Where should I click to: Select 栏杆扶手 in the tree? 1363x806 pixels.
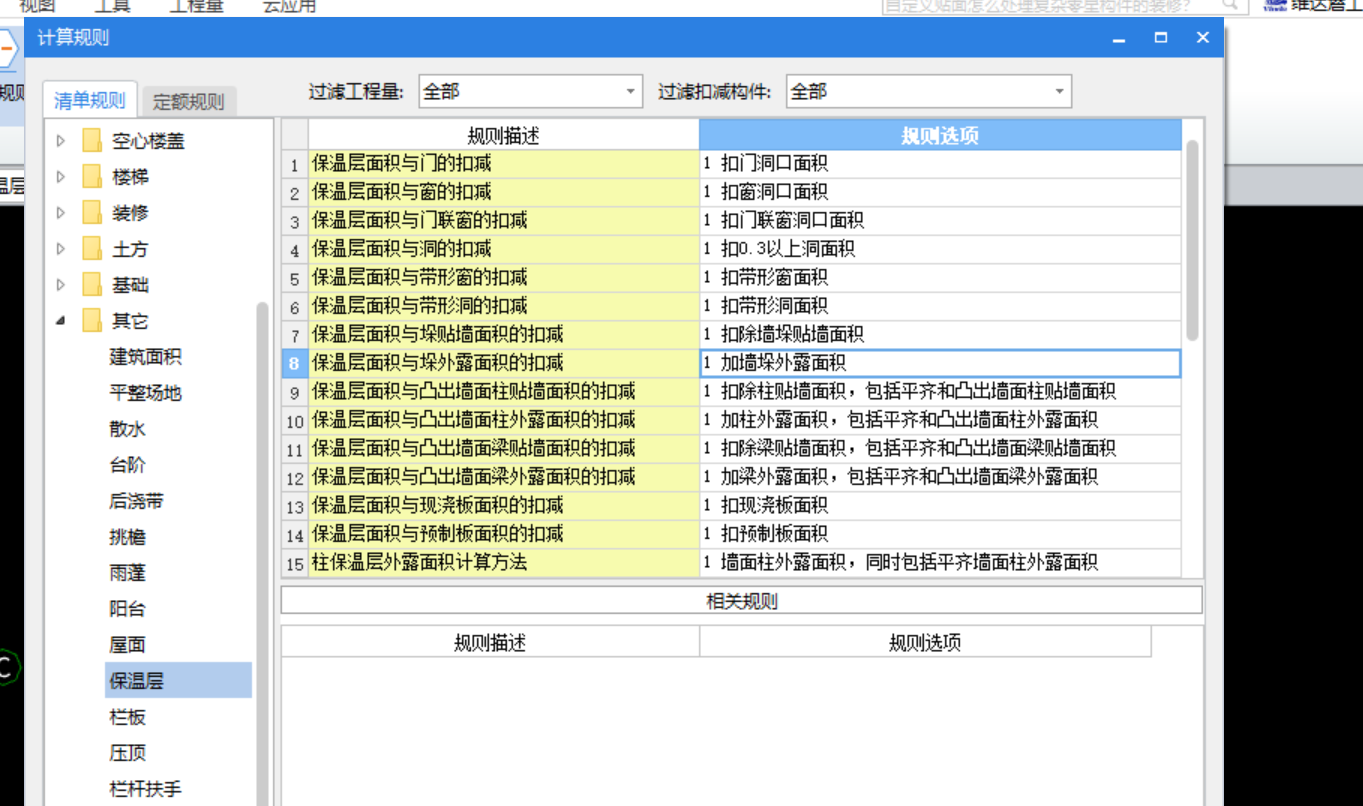tap(145, 789)
